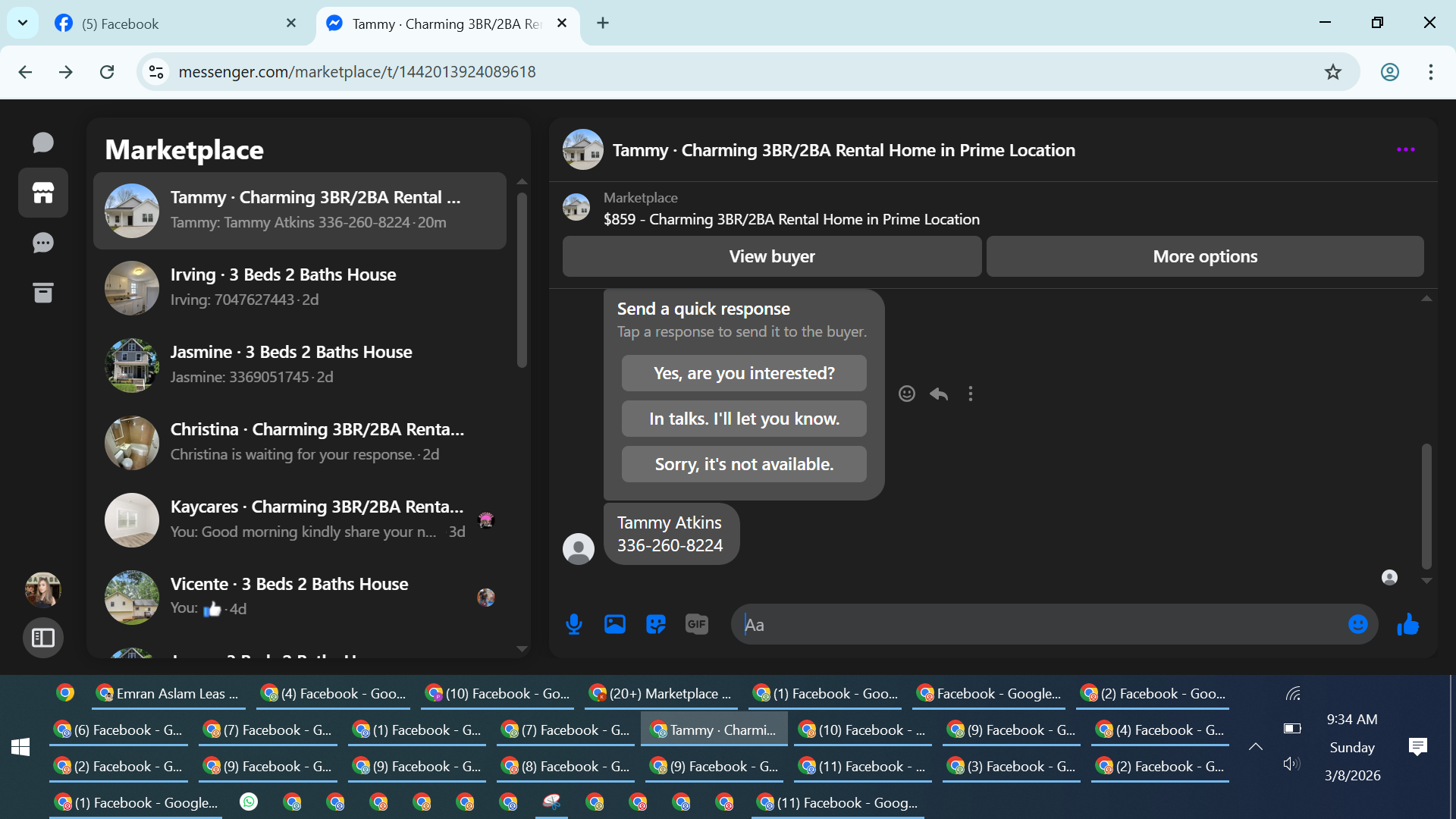Send "Sorry, it's not available." quick response
Viewport: 1456px width, 819px height.
click(743, 464)
